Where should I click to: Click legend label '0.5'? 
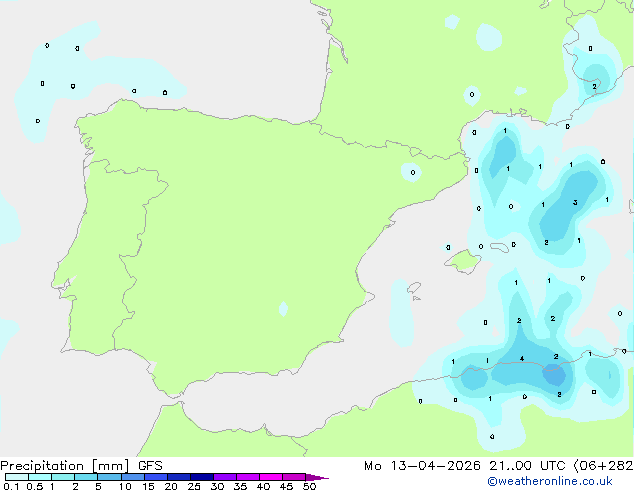pos(35,486)
